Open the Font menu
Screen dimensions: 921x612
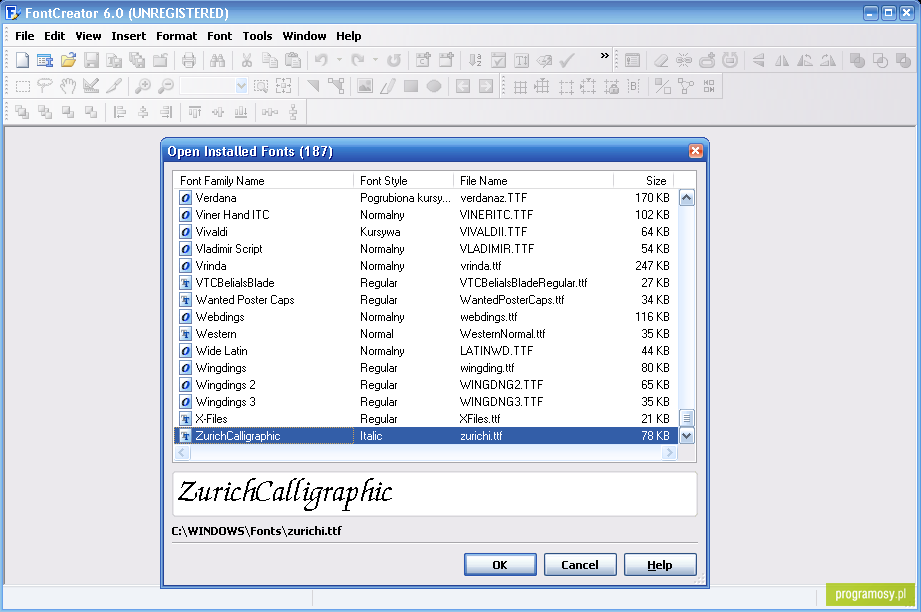click(220, 36)
